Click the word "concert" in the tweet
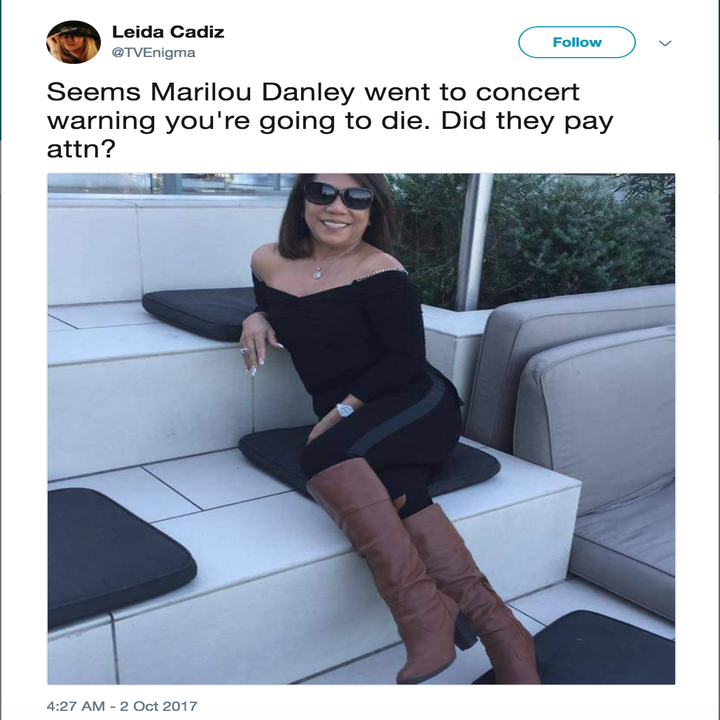 (528, 92)
